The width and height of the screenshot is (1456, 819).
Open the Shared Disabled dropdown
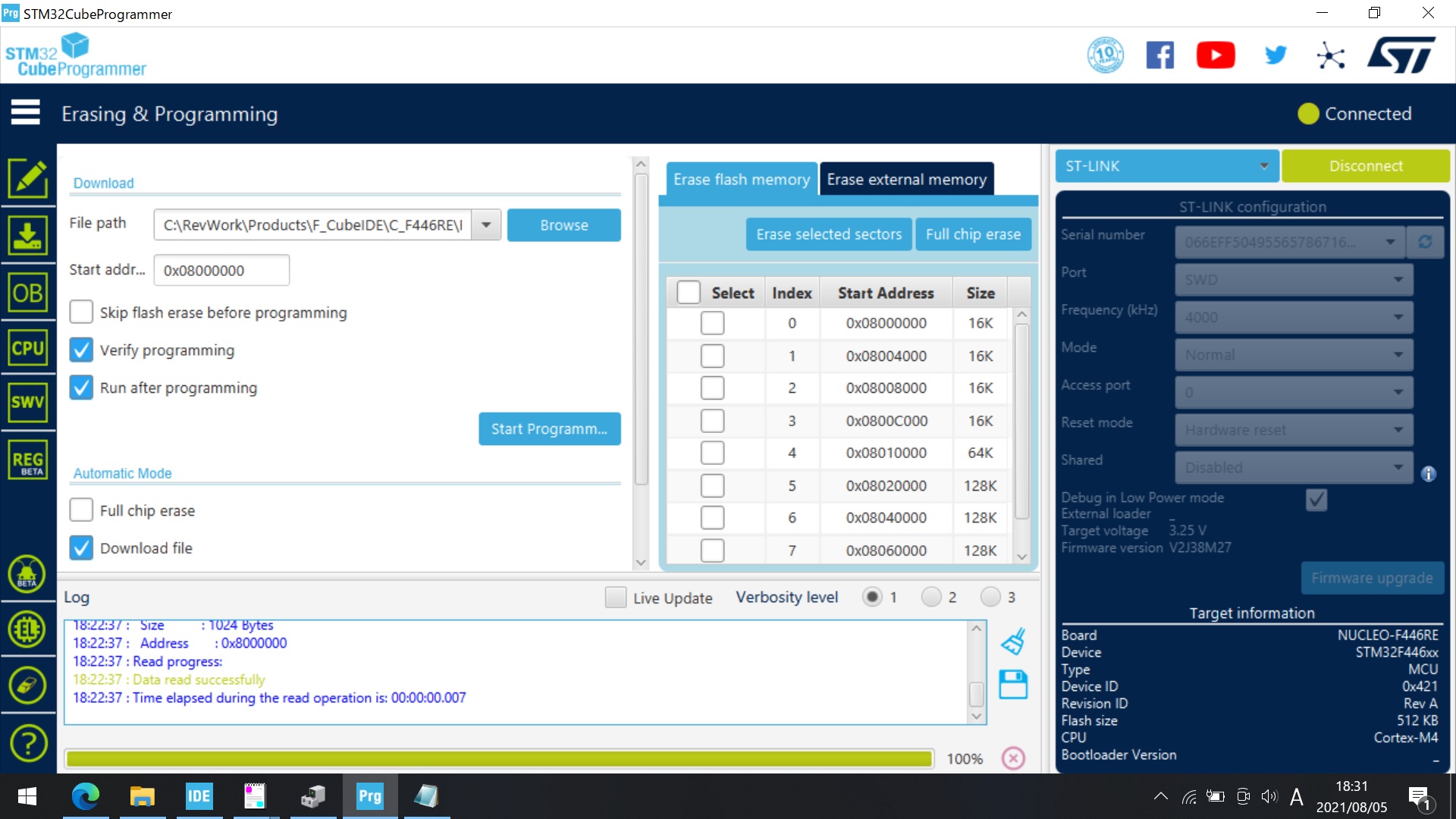pos(1294,467)
